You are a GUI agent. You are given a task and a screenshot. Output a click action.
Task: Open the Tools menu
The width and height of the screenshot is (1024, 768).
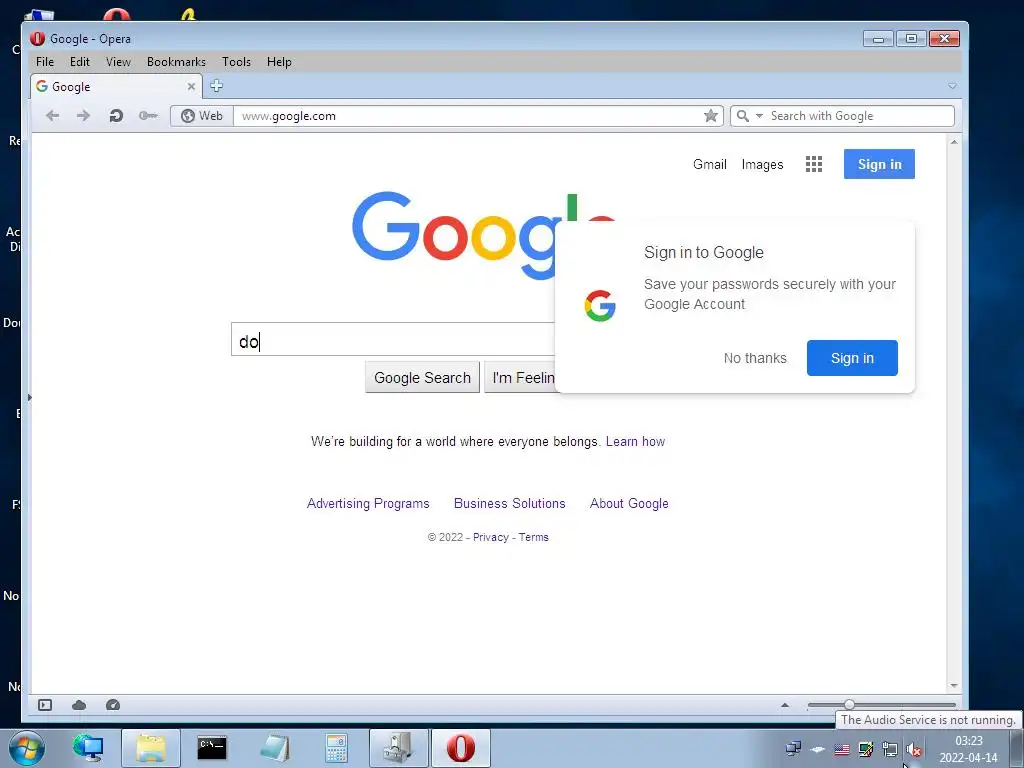tap(236, 61)
